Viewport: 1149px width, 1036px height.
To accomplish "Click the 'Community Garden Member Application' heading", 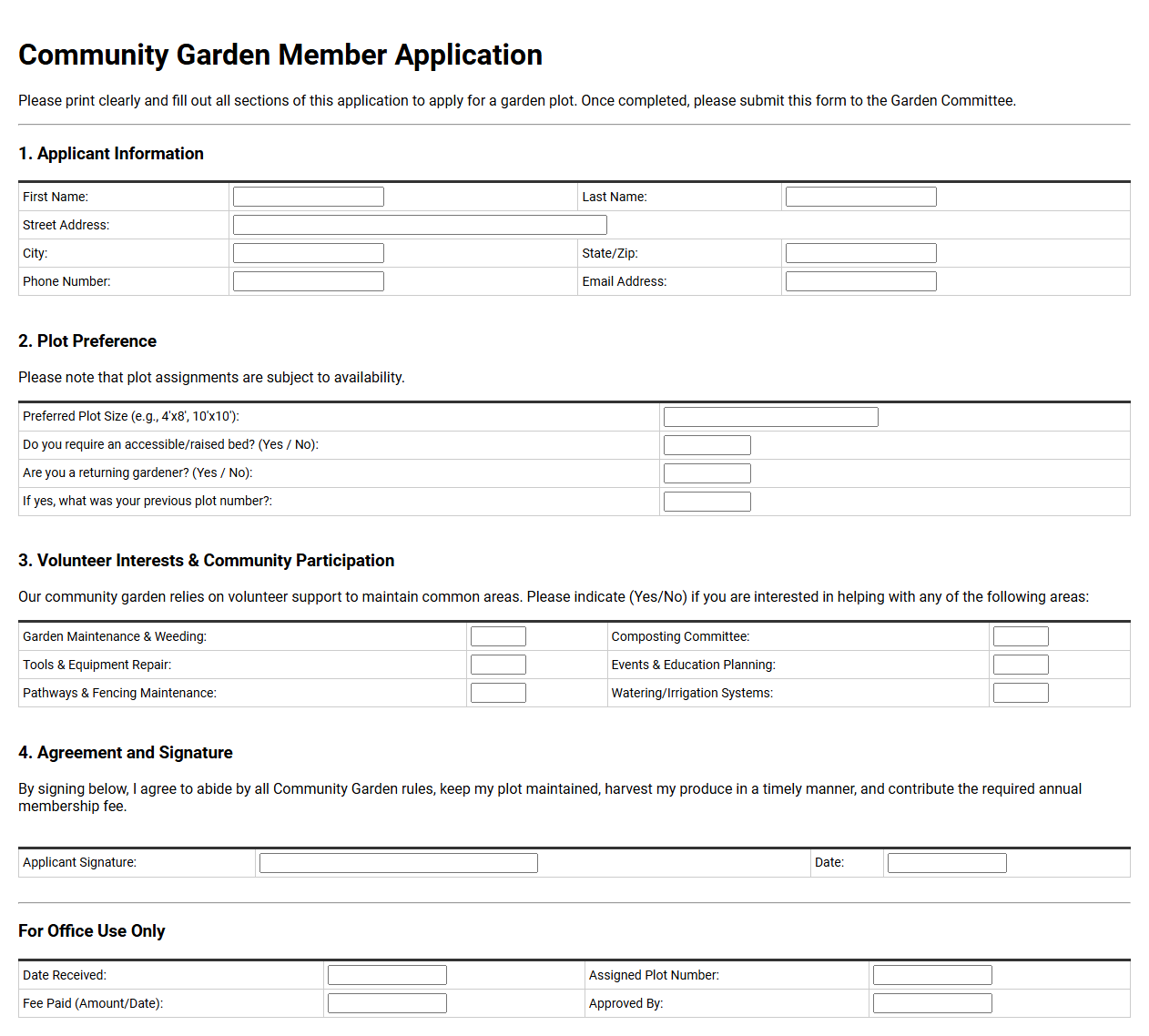I will click(x=280, y=55).
